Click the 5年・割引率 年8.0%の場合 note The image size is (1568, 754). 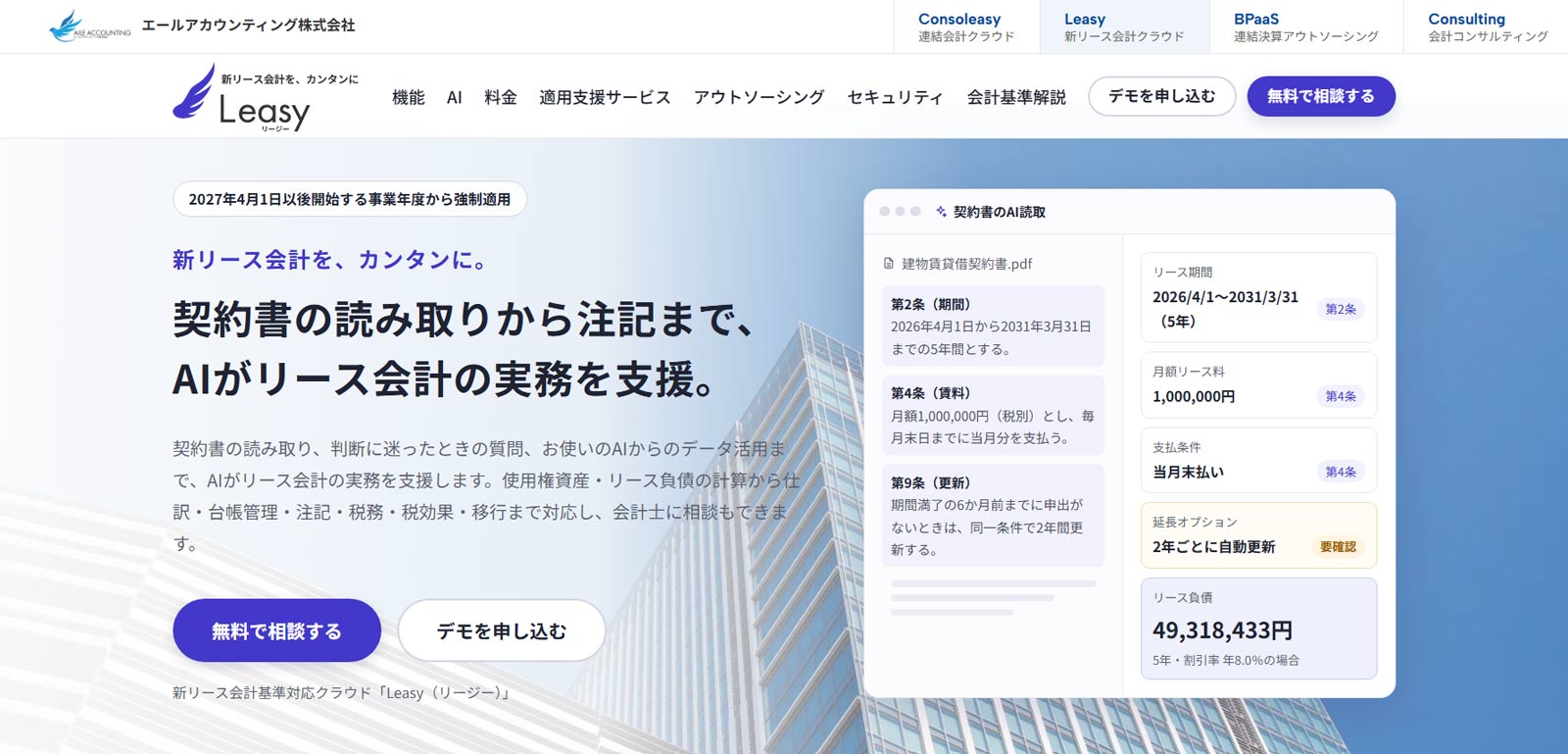1226,660
